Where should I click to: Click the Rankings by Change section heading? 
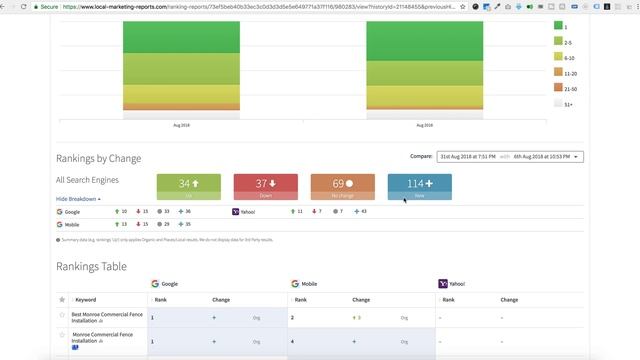click(98, 158)
